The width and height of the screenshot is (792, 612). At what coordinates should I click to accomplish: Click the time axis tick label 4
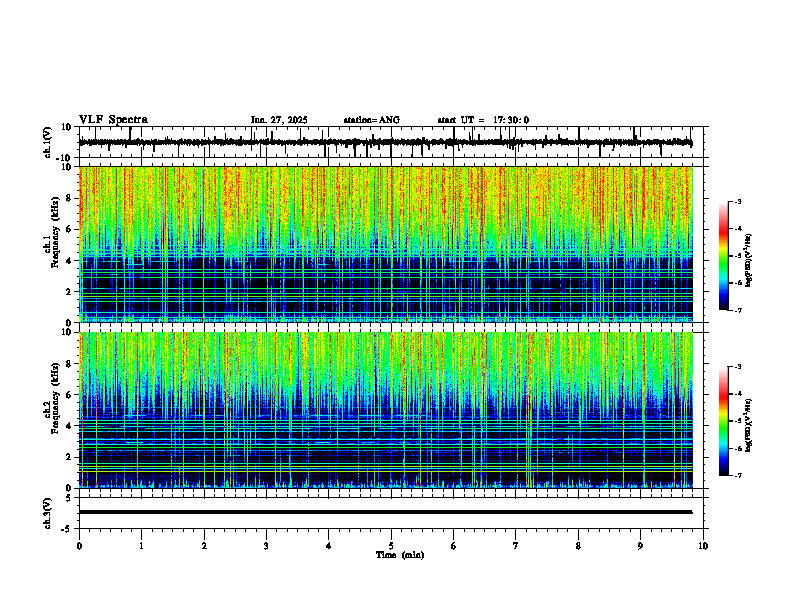(x=329, y=546)
